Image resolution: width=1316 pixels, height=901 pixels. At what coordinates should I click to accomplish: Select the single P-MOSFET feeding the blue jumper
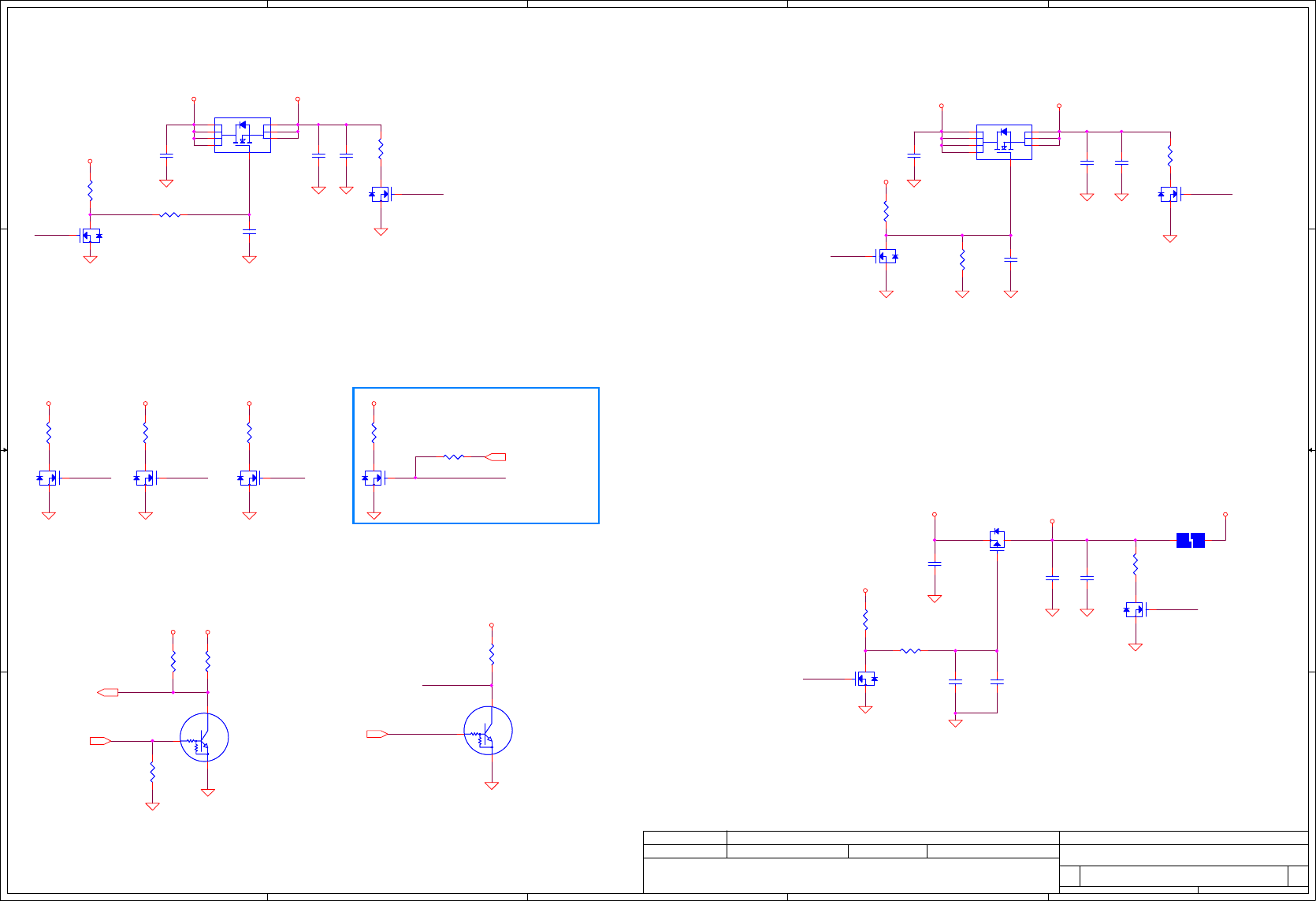[997, 540]
